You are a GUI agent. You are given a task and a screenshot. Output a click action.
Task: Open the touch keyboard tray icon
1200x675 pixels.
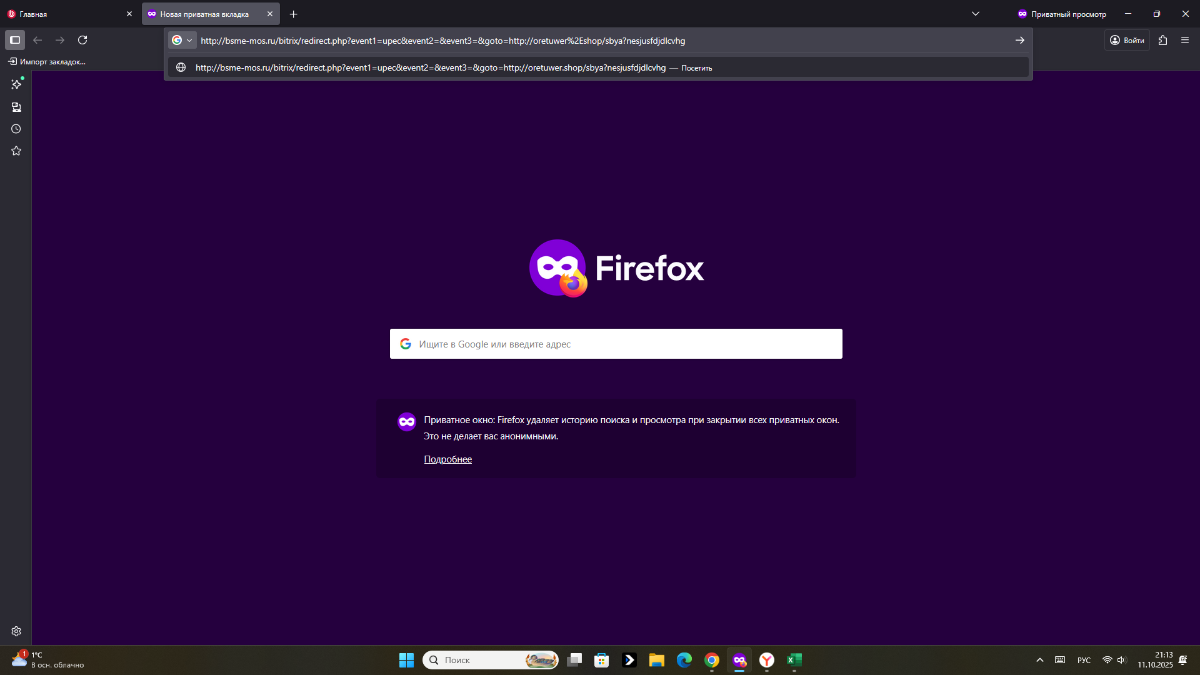[1060, 660]
